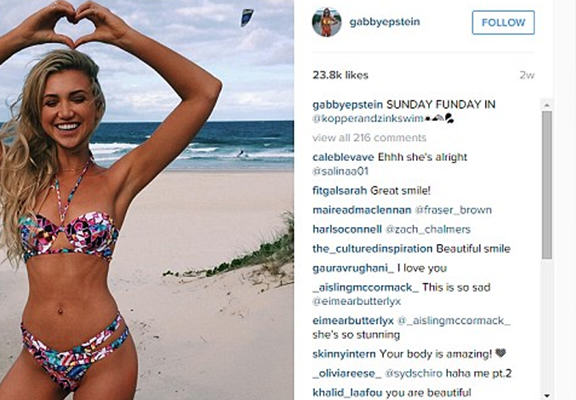Open the_culturedinspiration profile

(372, 249)
